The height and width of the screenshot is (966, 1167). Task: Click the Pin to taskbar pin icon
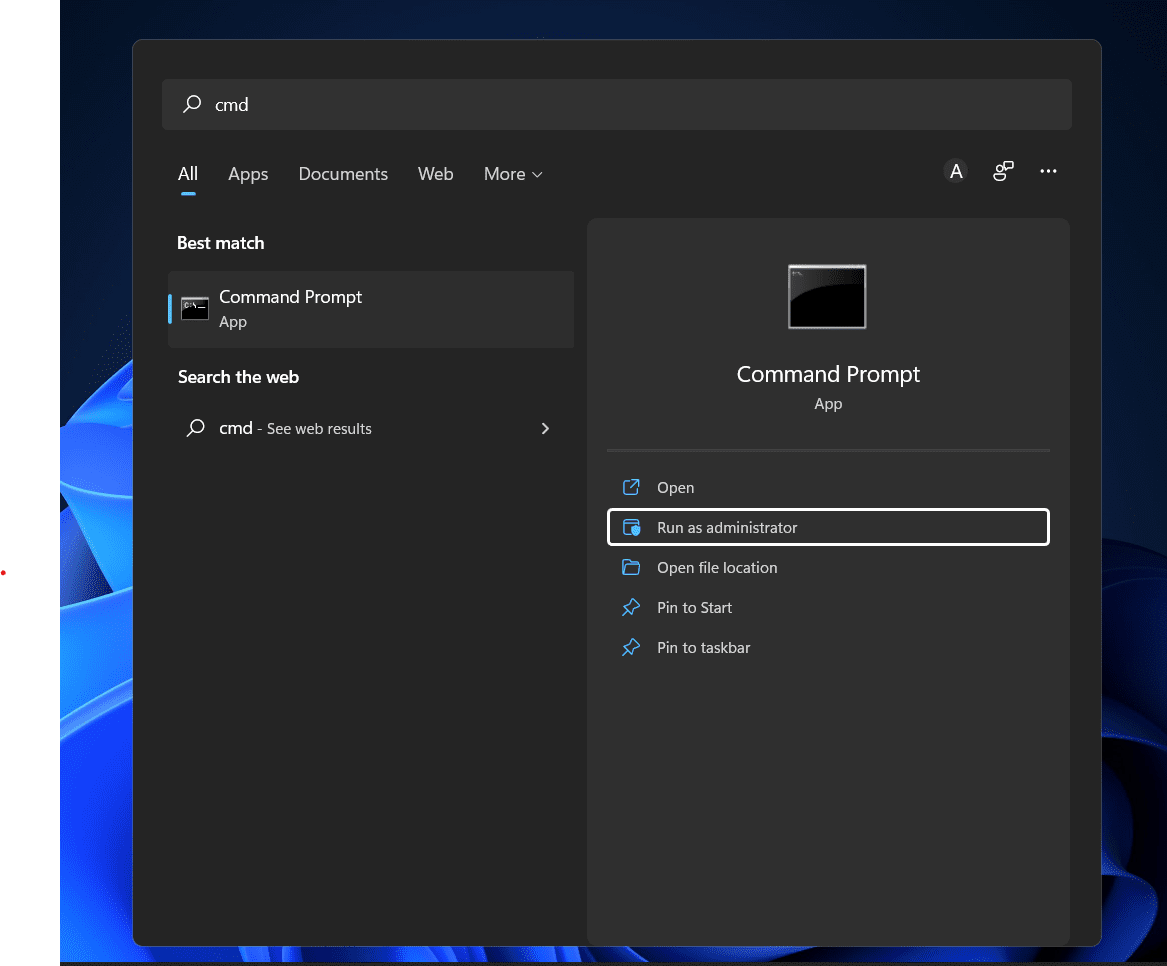pyautogui.click(x=630, y=647)
